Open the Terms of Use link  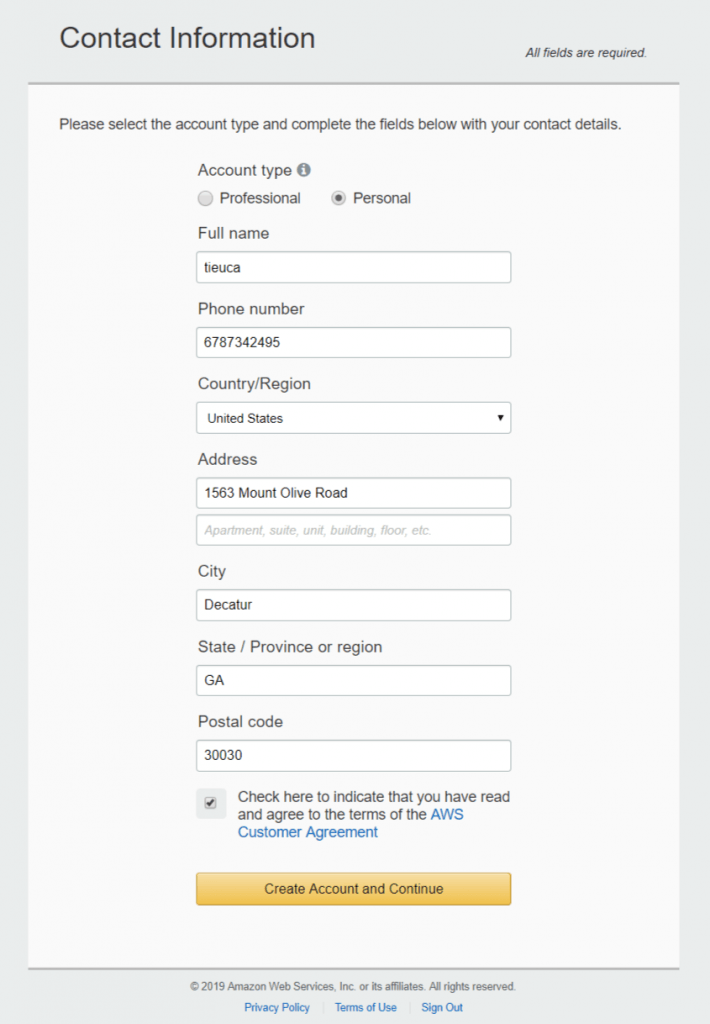(x=366, y=1007)
